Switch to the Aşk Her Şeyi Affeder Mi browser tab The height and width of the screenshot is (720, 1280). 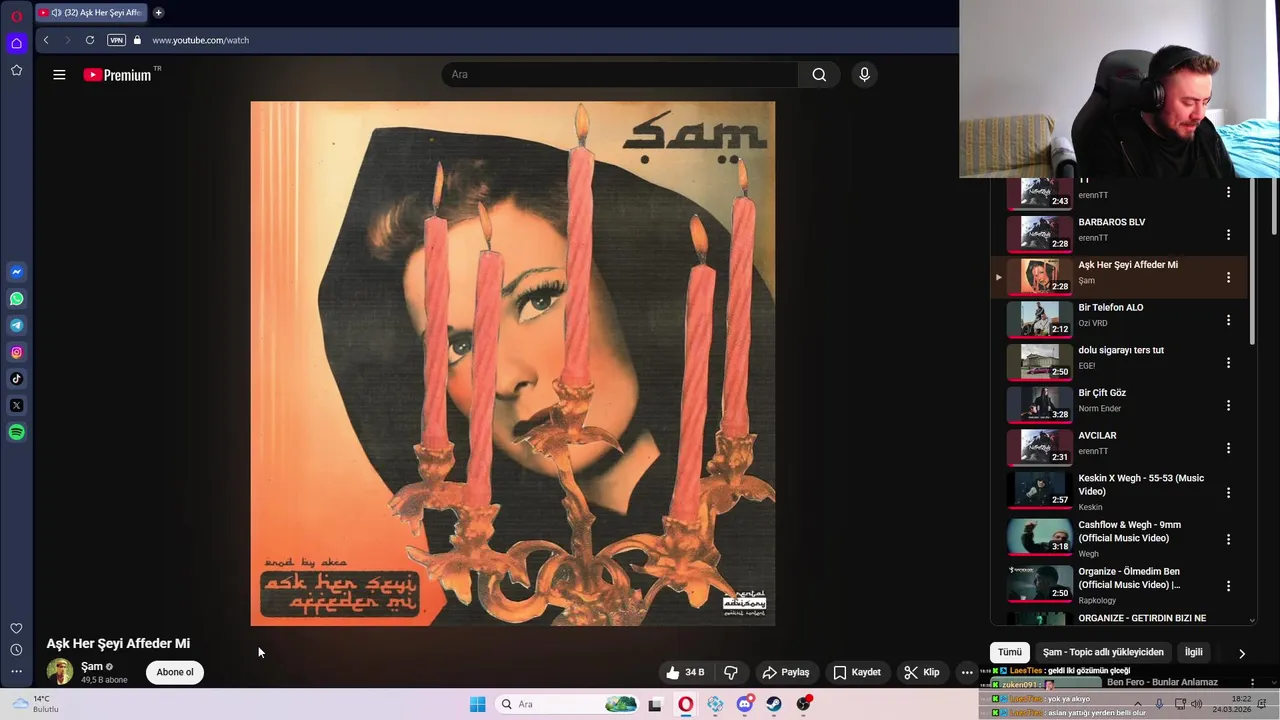point(91,13)
